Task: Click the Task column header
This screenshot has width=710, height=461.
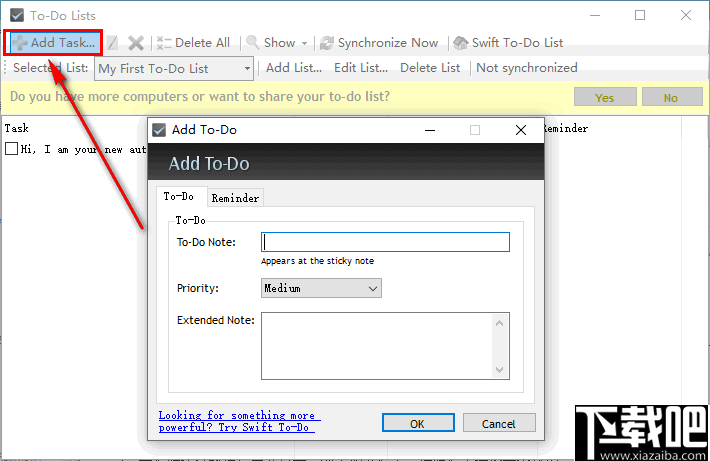Action: pyautogui.click(x=17, y=128)
